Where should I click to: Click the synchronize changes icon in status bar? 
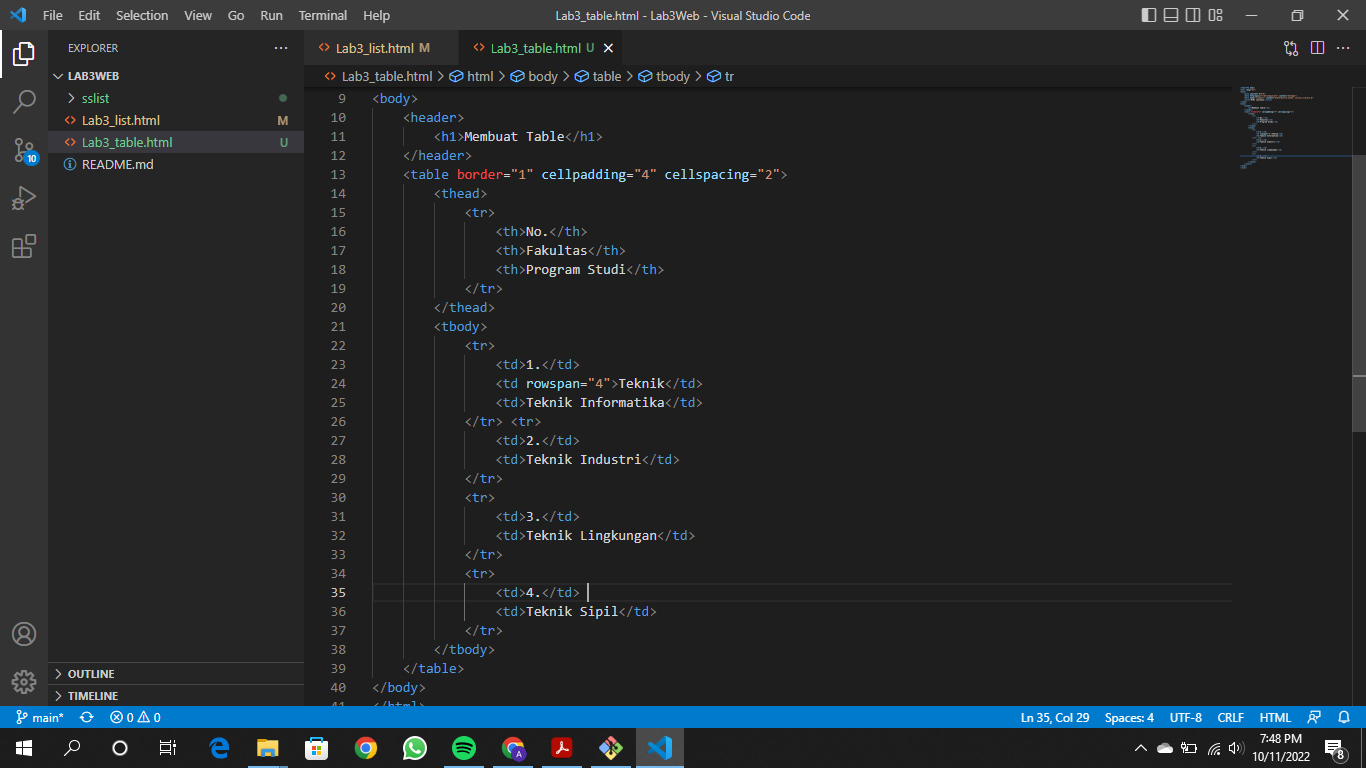coord(87,717)
